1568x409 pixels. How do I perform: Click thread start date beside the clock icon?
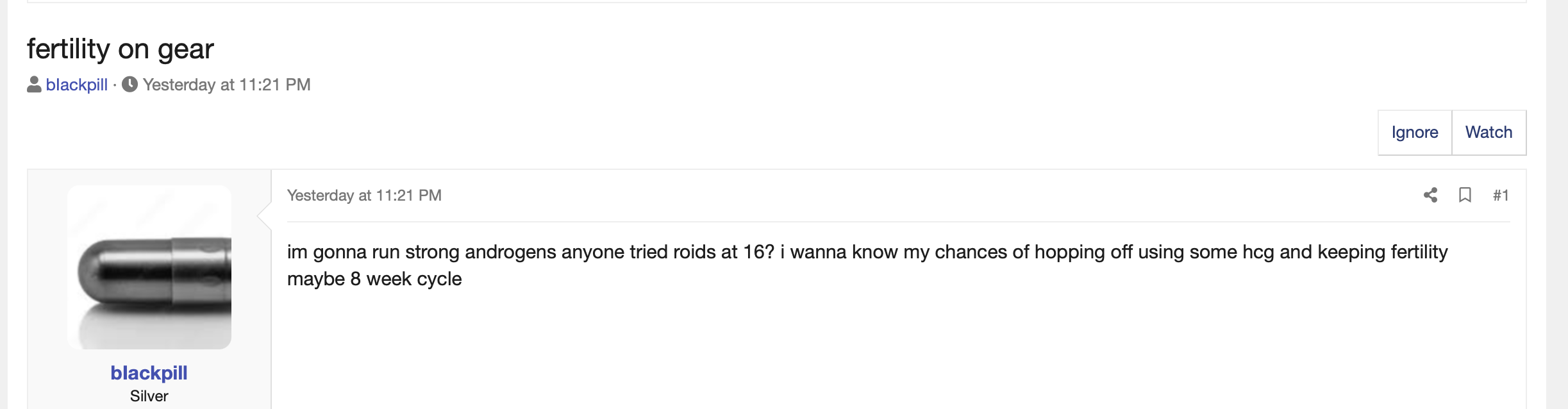[x=226, y=85]
